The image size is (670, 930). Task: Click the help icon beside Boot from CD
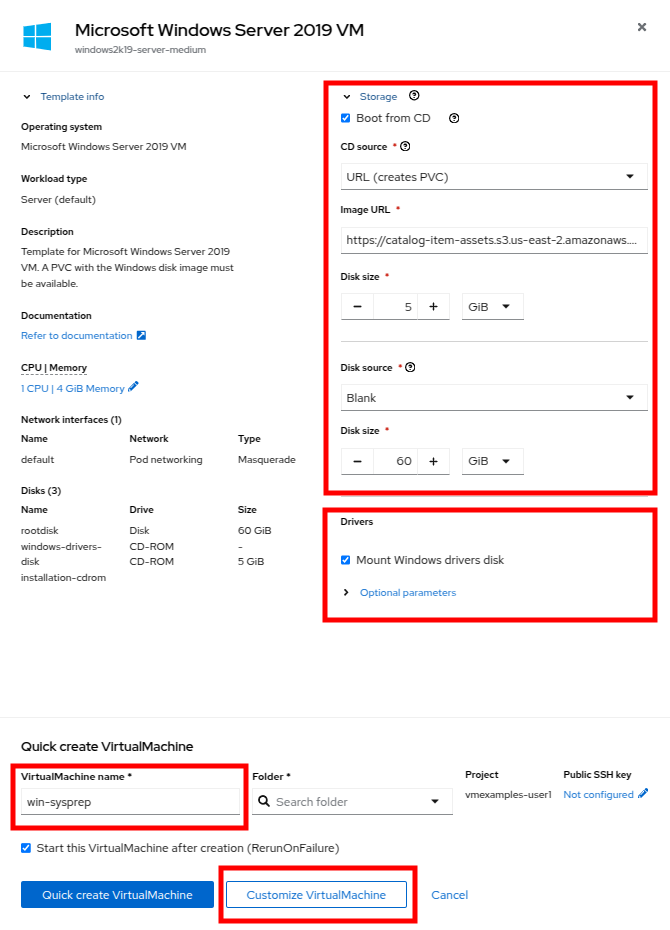click(454, 118)
